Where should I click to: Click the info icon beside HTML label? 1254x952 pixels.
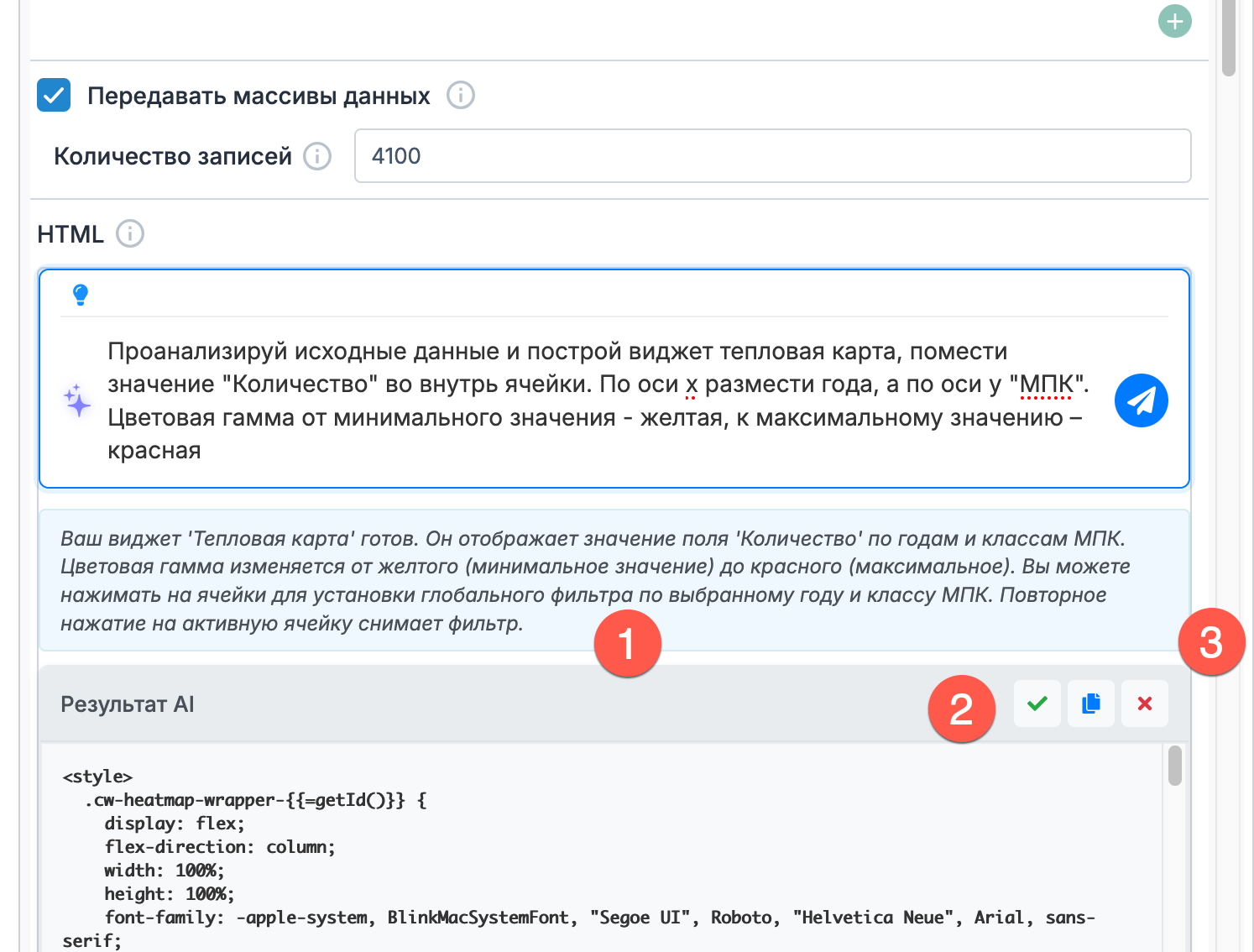(x=130, y=233)
